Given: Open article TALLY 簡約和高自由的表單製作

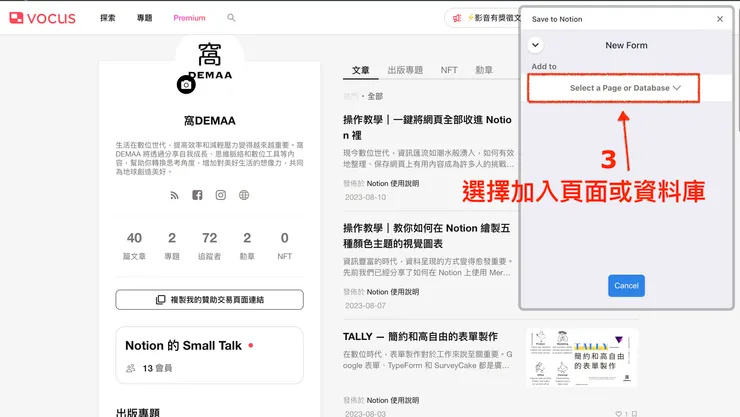Looking at the screenshot, I should pos(420,336).
